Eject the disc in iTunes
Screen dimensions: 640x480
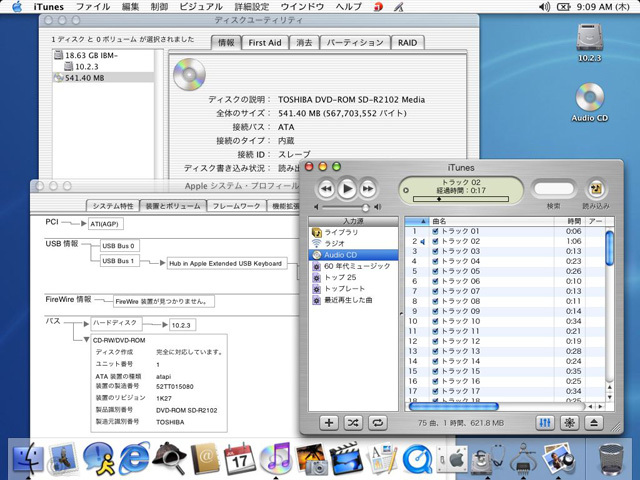[594, 423]
